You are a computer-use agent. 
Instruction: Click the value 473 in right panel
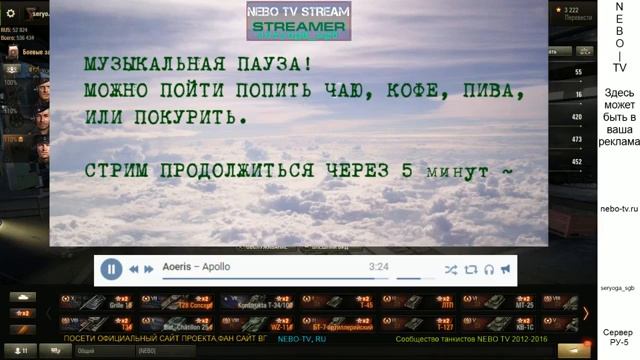(x=577, y=139)
